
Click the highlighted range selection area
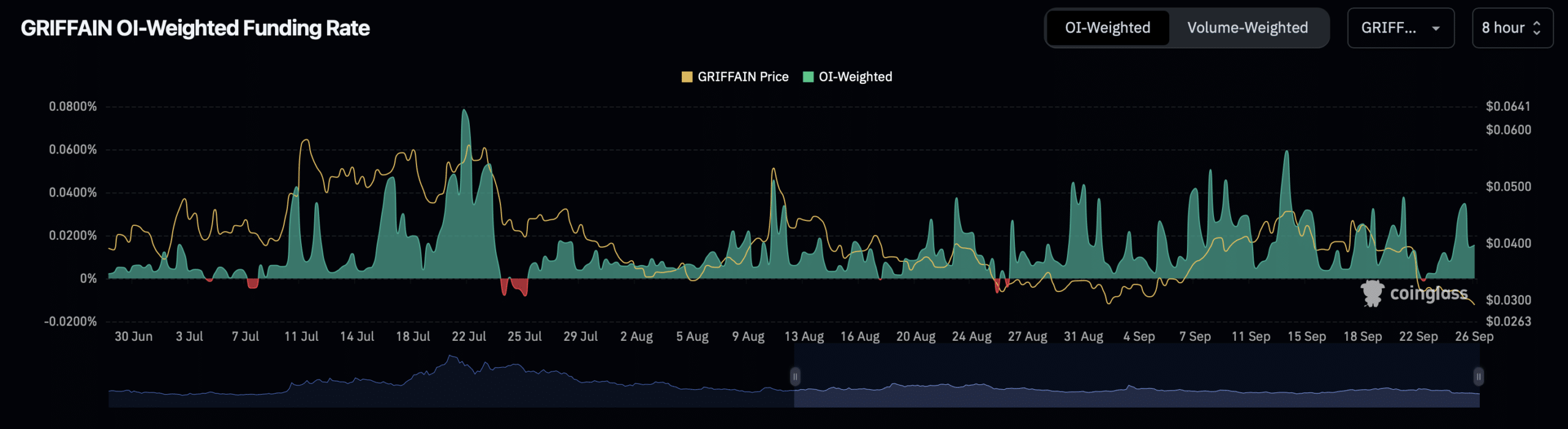tap(1136, 375)
